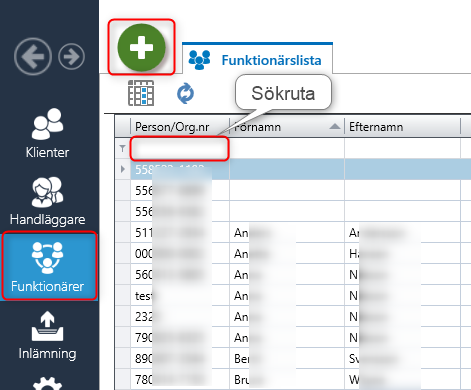Screen dimensions: 471x390
Task: Open settings via the gear icon
Action: [x=47, y=383]
